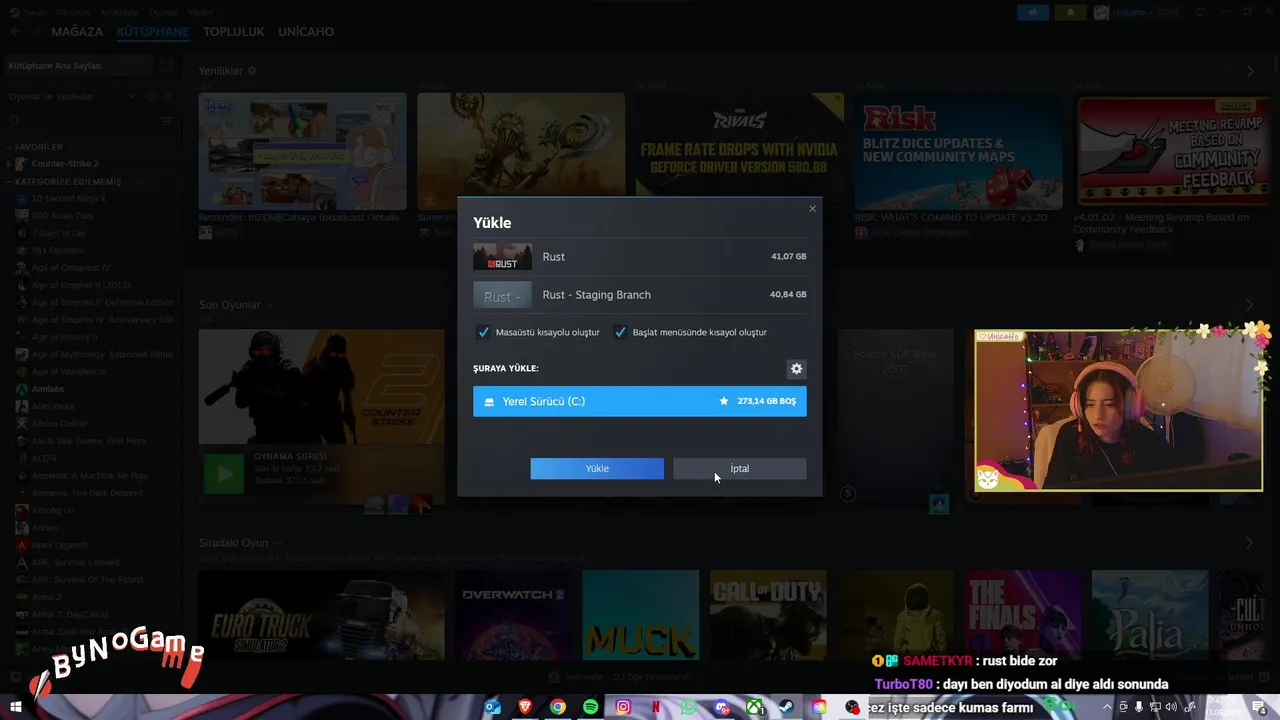Open the UNİCAHO profile tab
Viewport: 1280px width, 720px height.
306,32
